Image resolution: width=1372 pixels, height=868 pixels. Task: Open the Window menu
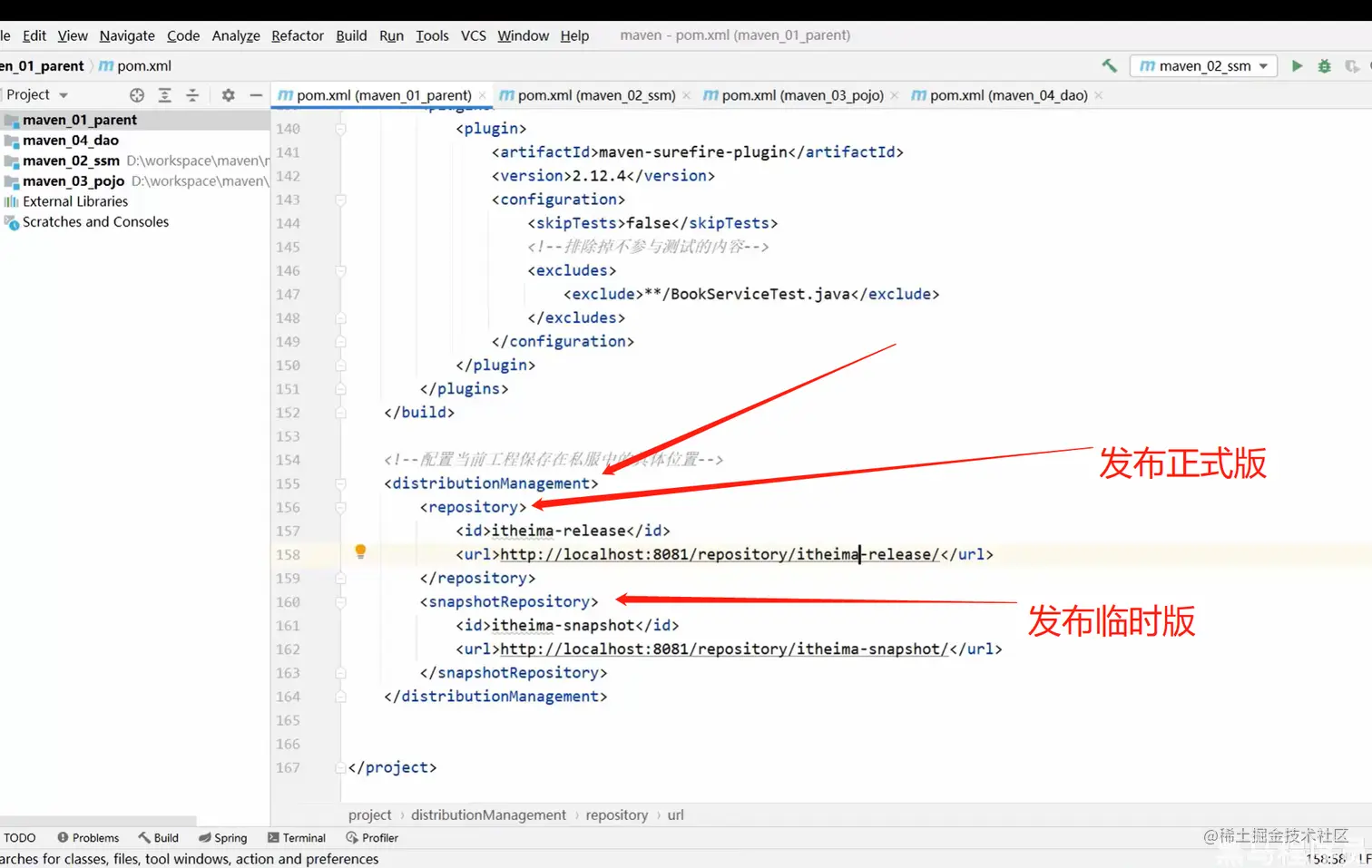(523, 35)
